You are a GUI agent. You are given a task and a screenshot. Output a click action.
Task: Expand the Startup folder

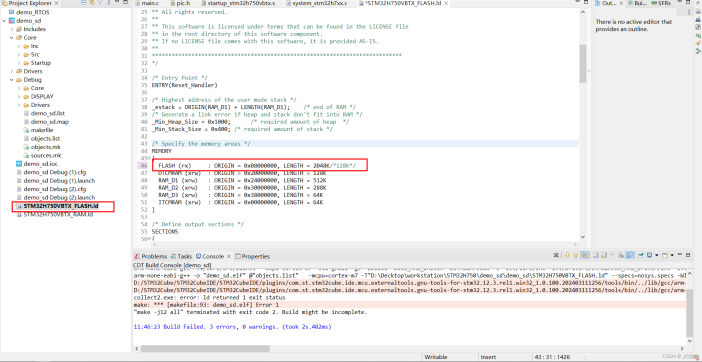(19, 63)
